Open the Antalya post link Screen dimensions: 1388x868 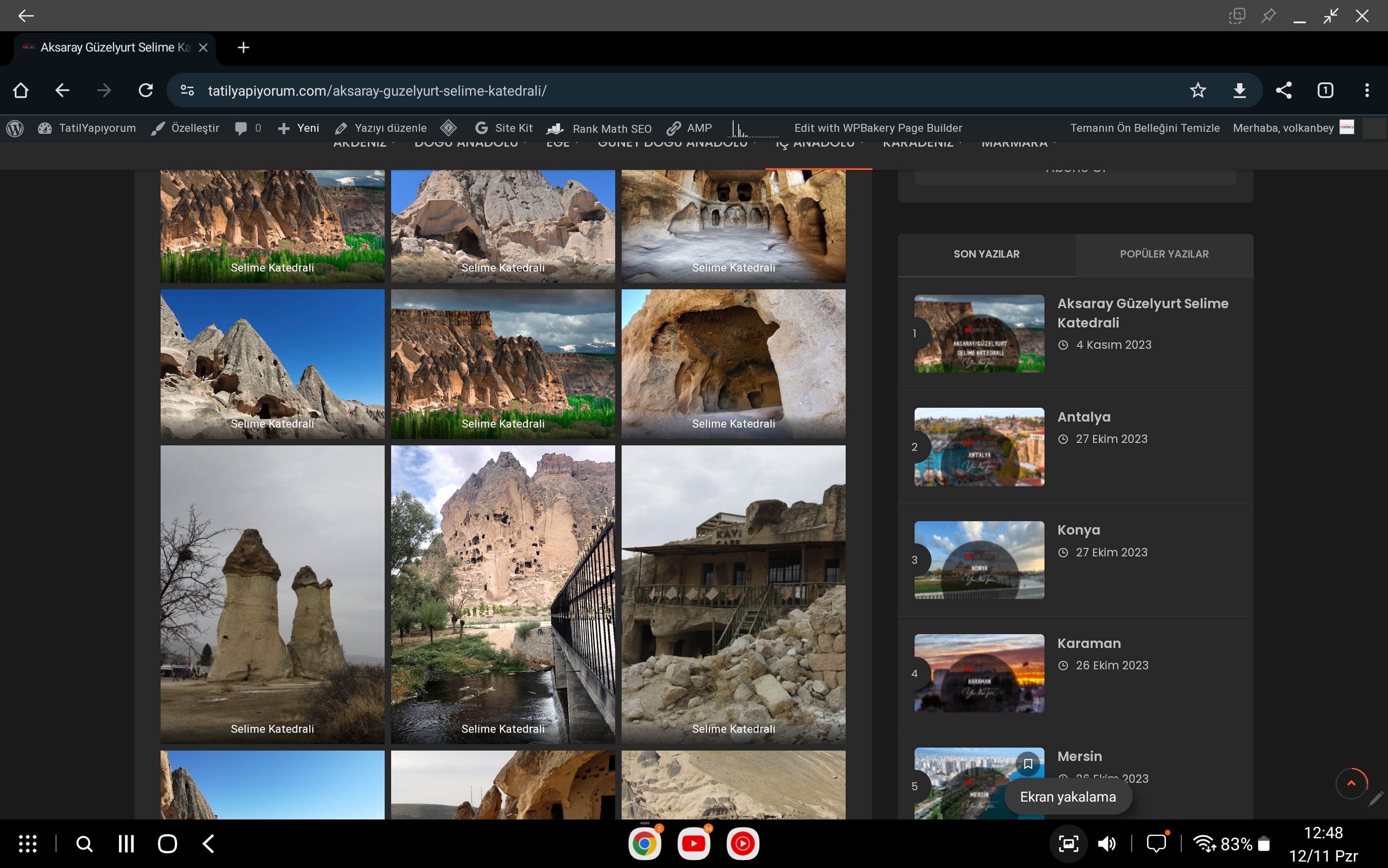point(1084,417)
